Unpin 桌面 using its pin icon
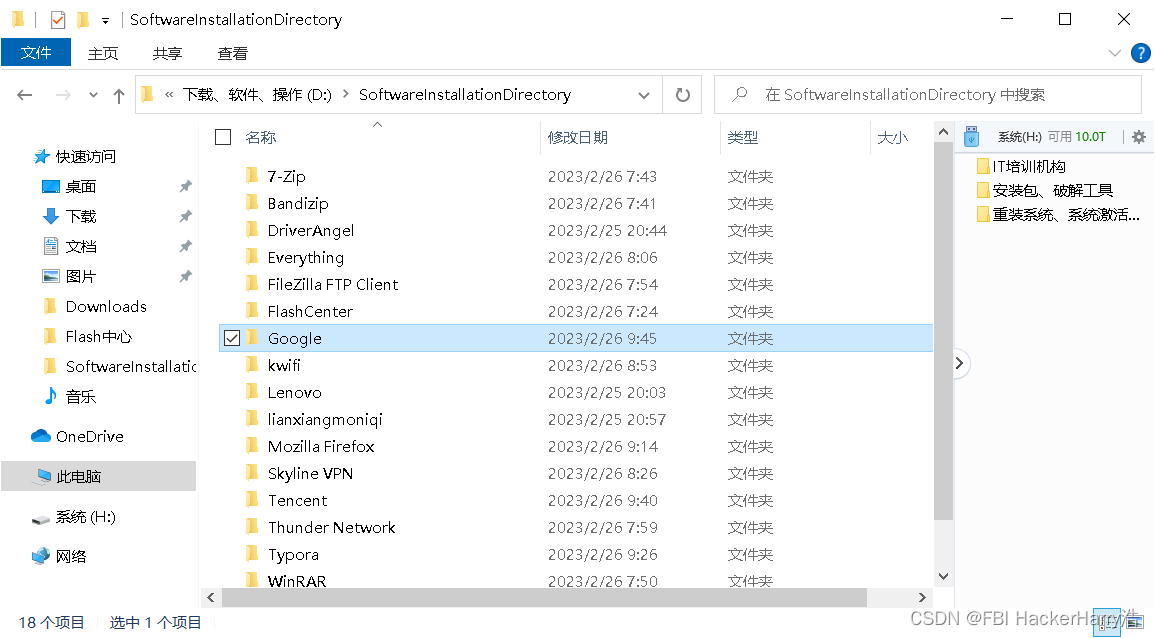The image size is (1155, 638). coord(186,186)
